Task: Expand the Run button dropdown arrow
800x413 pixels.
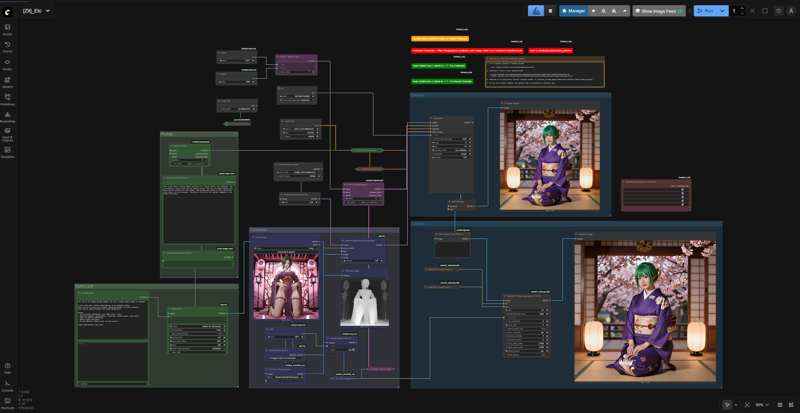Action: point(722,11)
